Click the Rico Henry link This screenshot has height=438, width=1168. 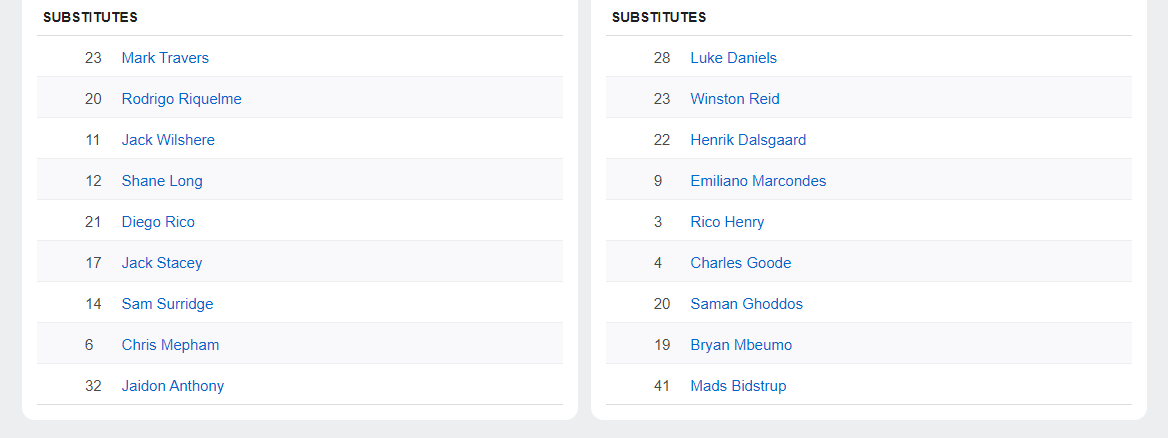pyautogui.click(x=727, y=222)
